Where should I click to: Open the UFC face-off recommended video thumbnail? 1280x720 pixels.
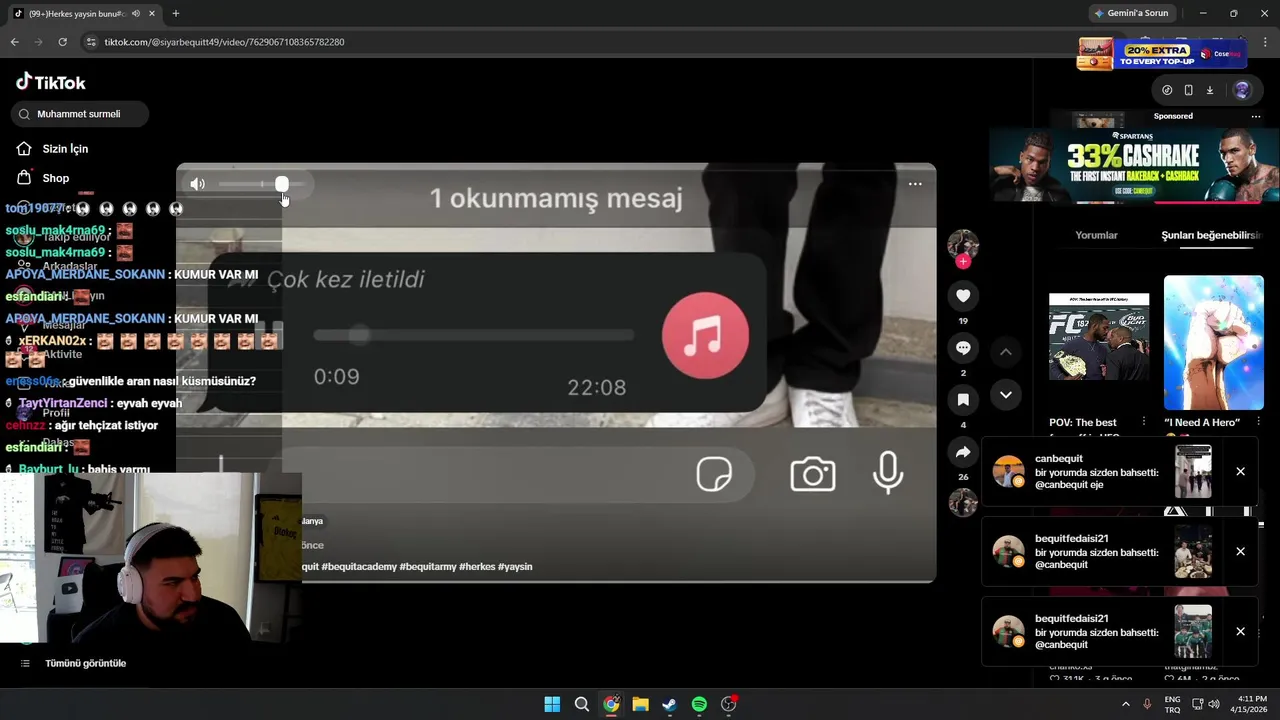pyautogui.click(x=1099, y=337)
